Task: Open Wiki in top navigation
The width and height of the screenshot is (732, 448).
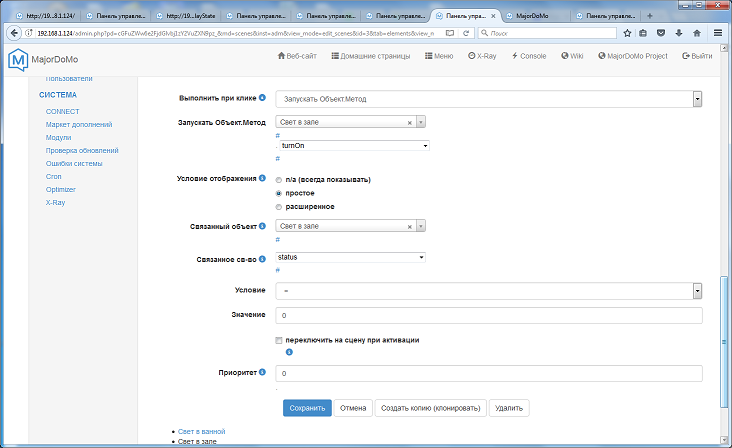Action: [x=572, y=56]
